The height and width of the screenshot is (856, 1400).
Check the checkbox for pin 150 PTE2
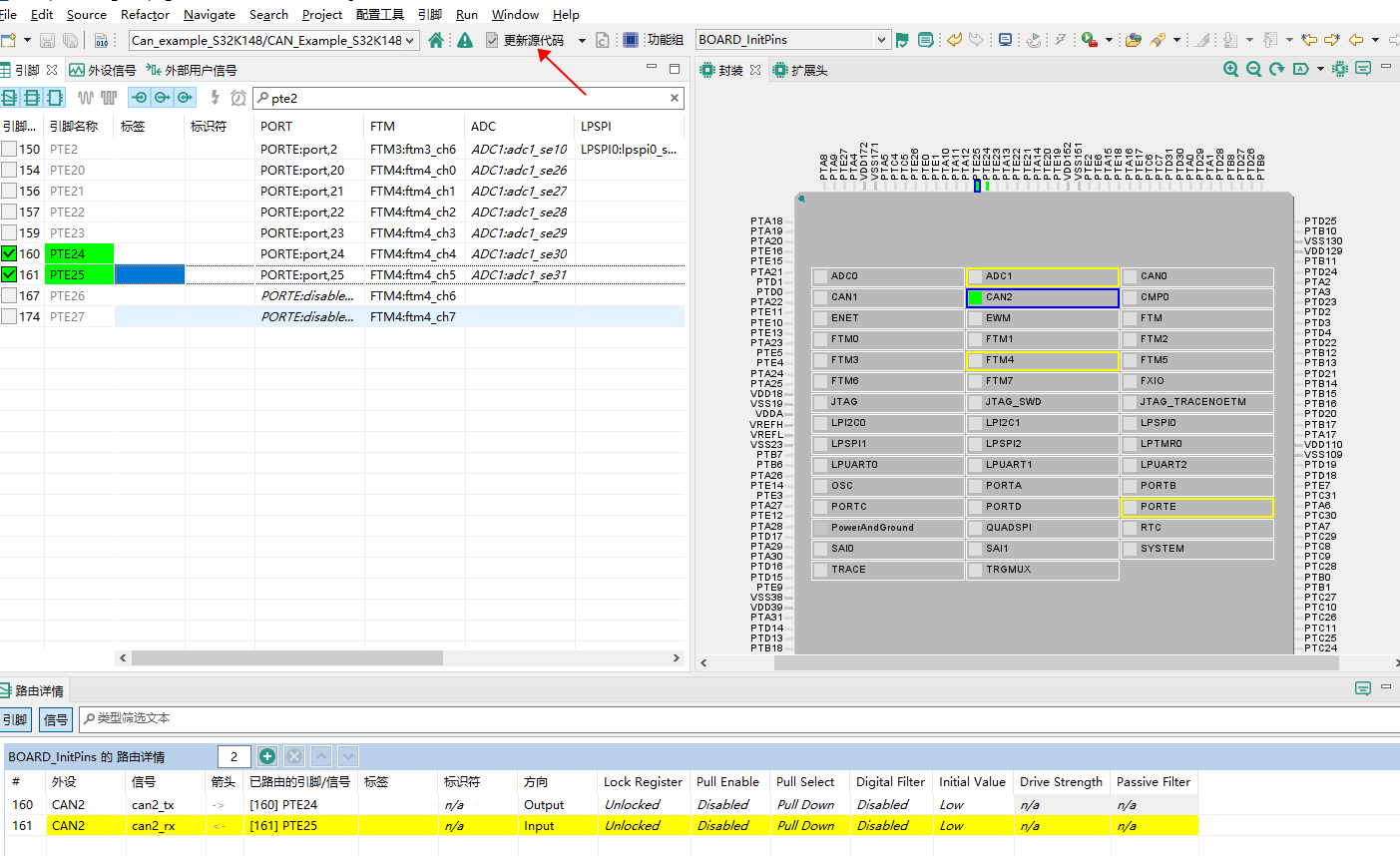coord(11,148)
